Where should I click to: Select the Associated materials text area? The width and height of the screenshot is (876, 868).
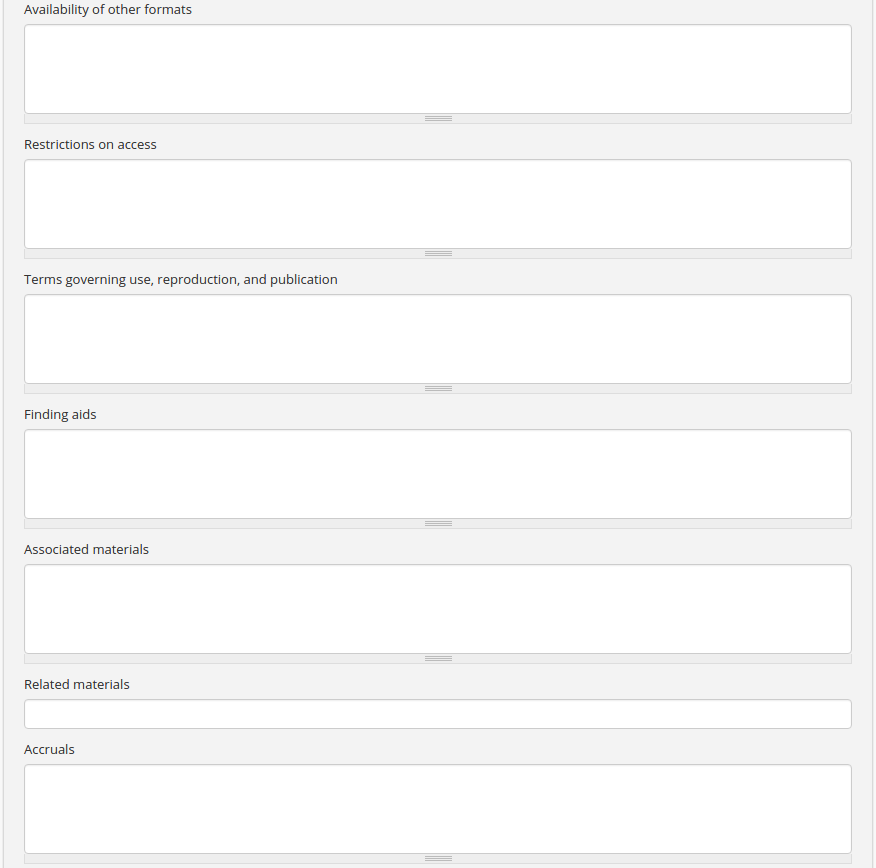438,609
